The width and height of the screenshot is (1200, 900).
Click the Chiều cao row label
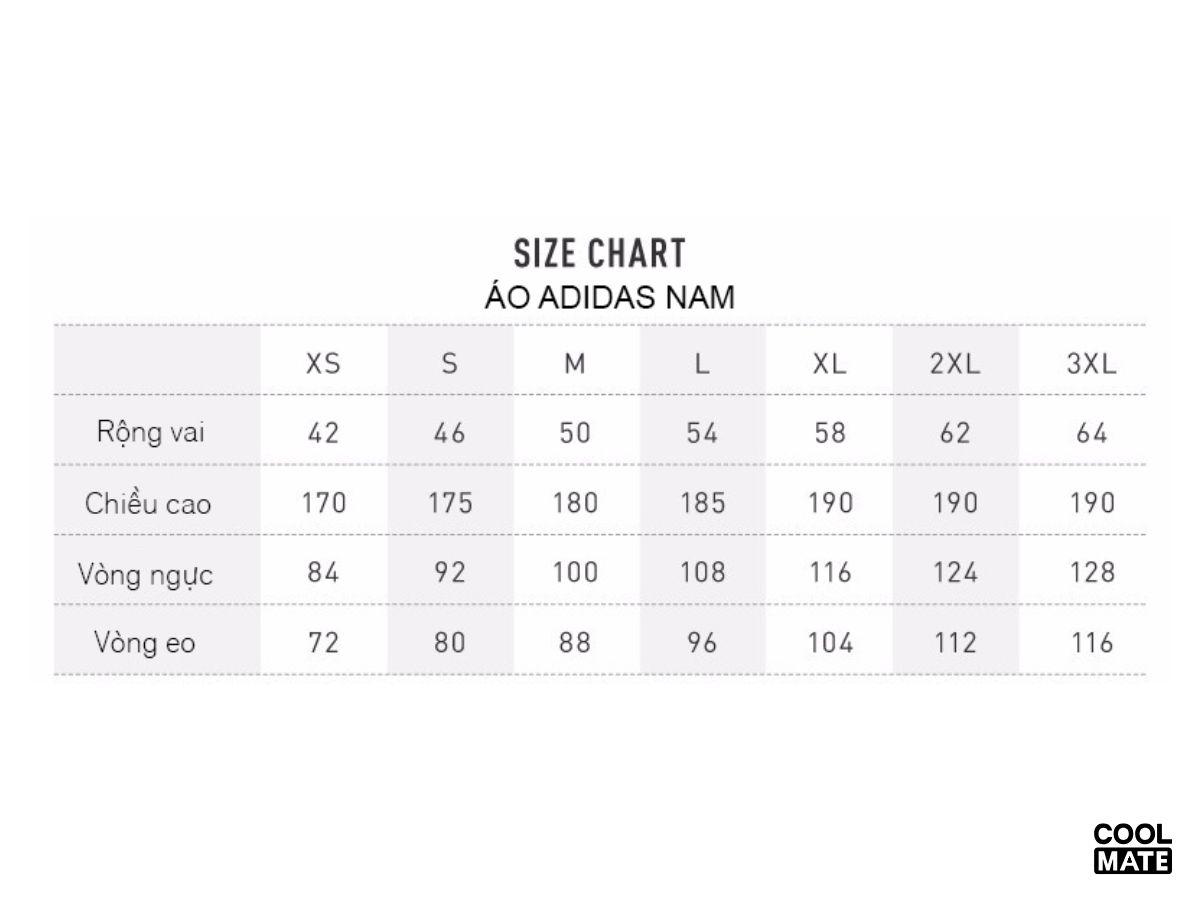148,503
